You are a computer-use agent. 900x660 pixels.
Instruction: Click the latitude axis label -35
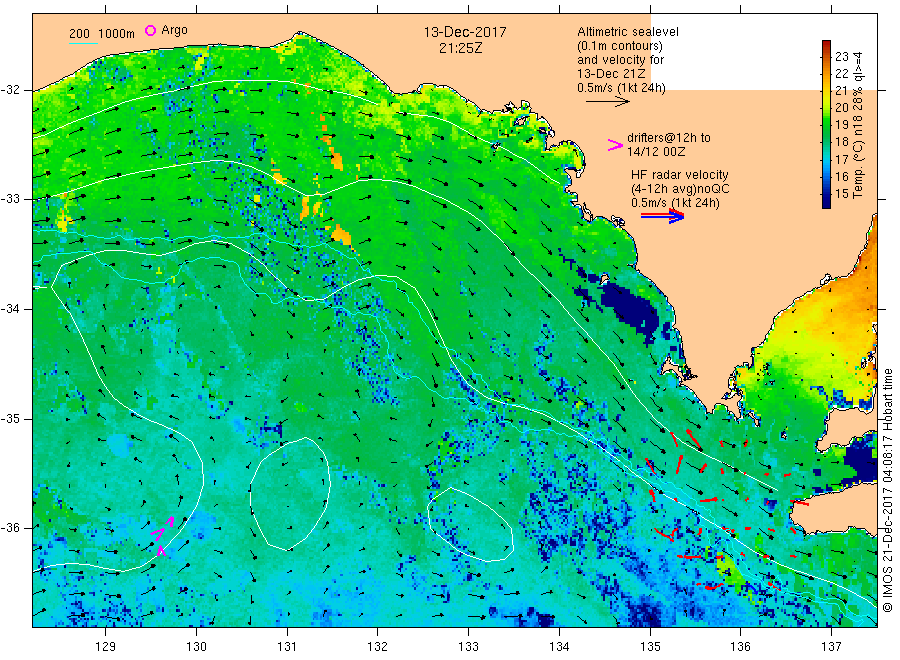[10, 418]
